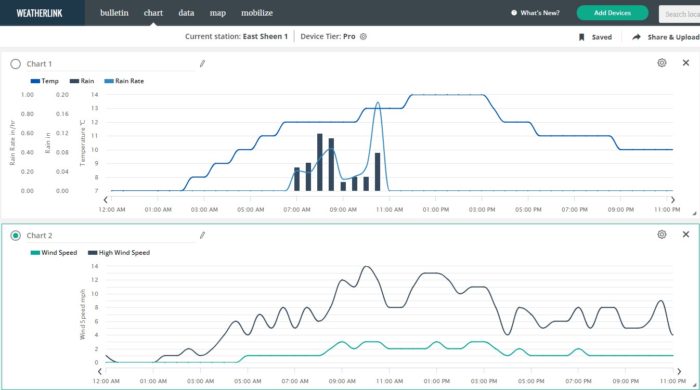Toggle the Temp series legend
Image resolution: width=700 pixels, height=390 pixels.
pos(45,81)
